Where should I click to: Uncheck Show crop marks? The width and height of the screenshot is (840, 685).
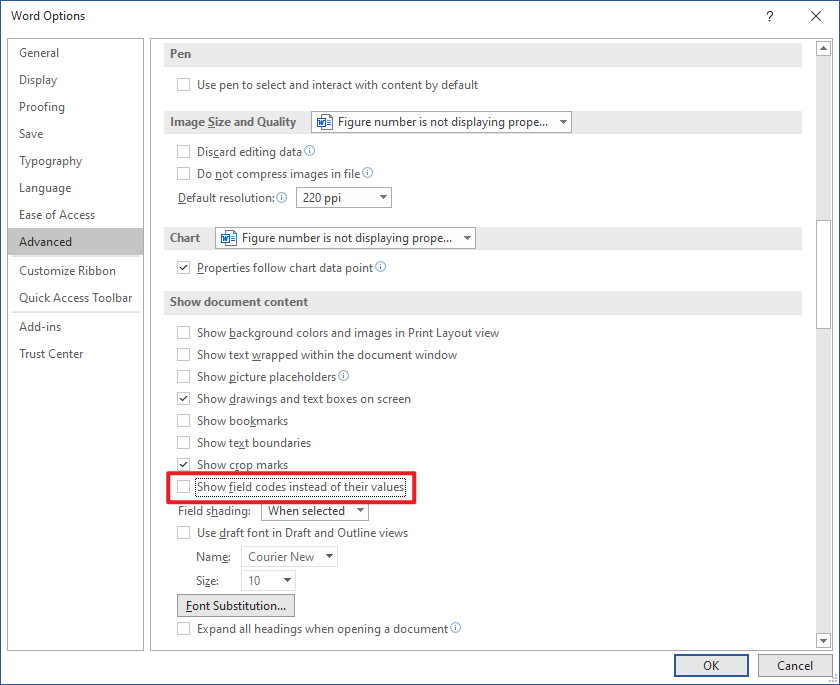[x=183, y=464]
